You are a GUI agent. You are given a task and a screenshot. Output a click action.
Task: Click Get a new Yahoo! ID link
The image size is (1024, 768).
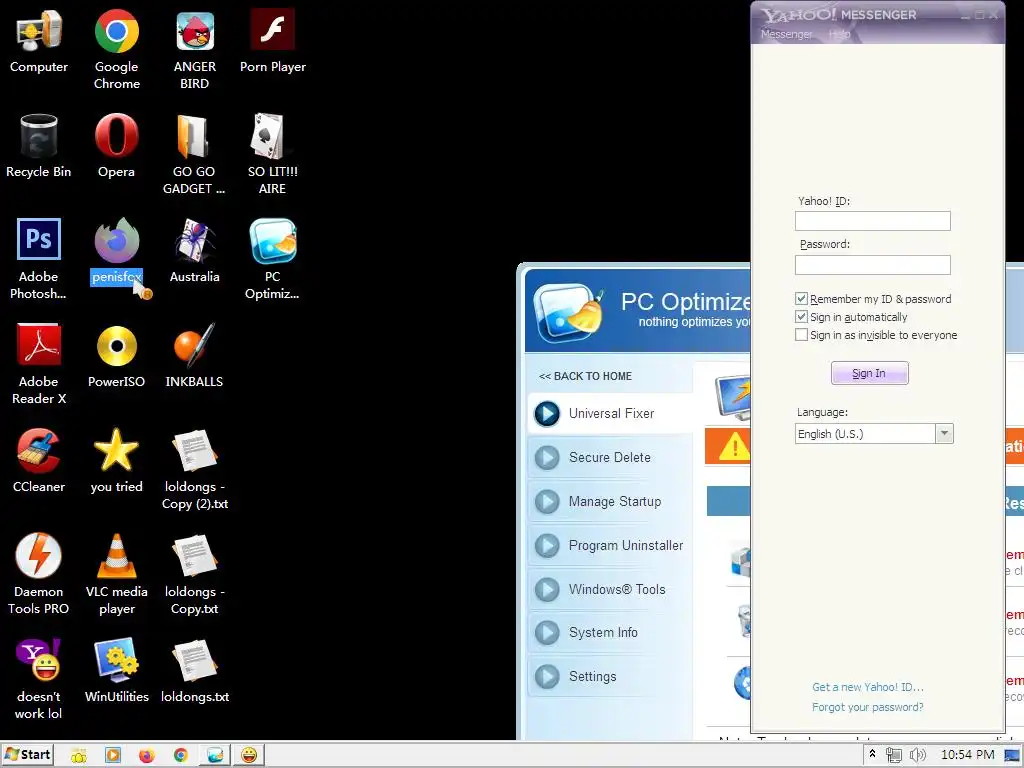(867, 687)
